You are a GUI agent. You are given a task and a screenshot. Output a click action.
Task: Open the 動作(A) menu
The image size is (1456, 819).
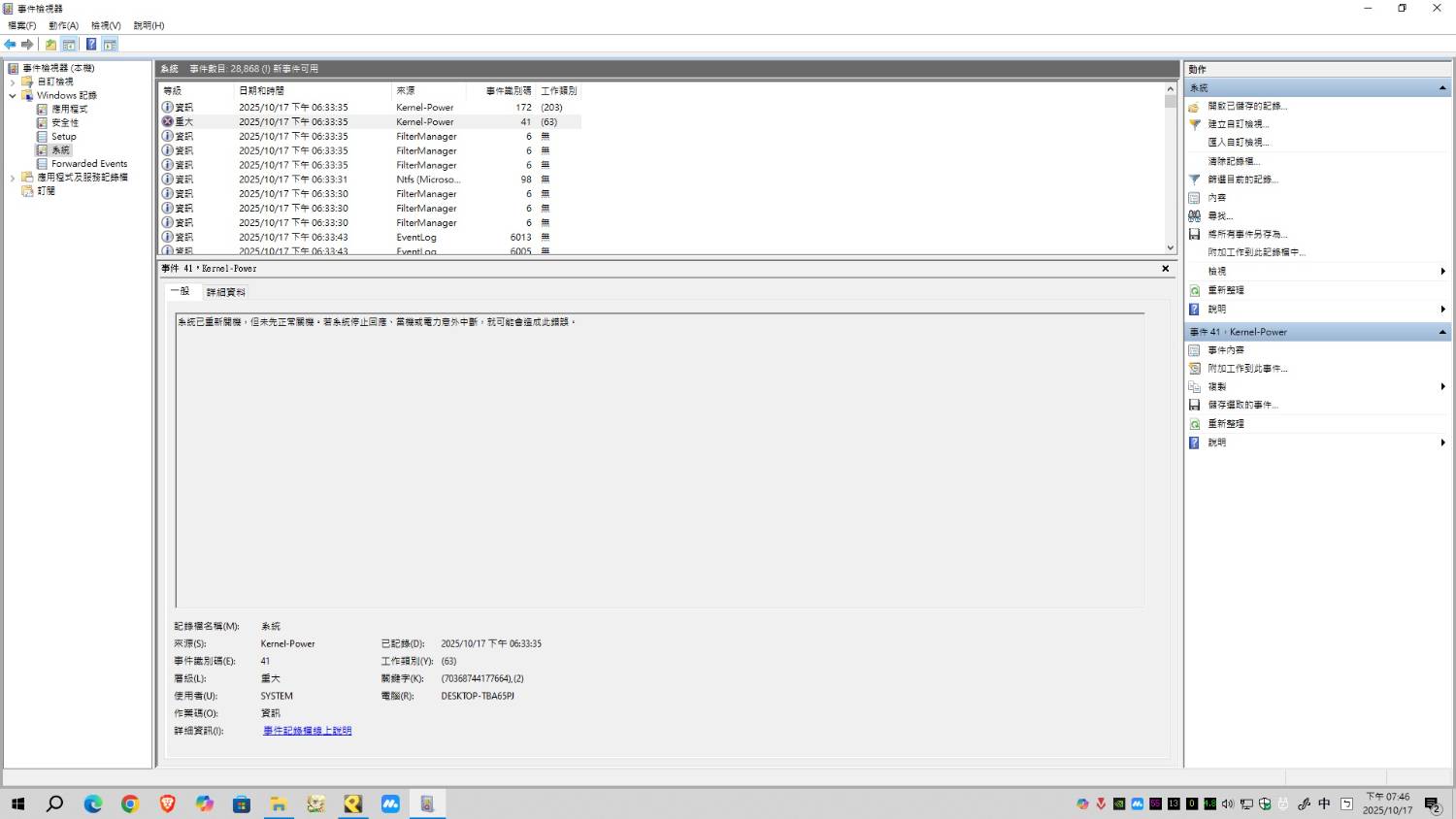[x=63, y=25]
